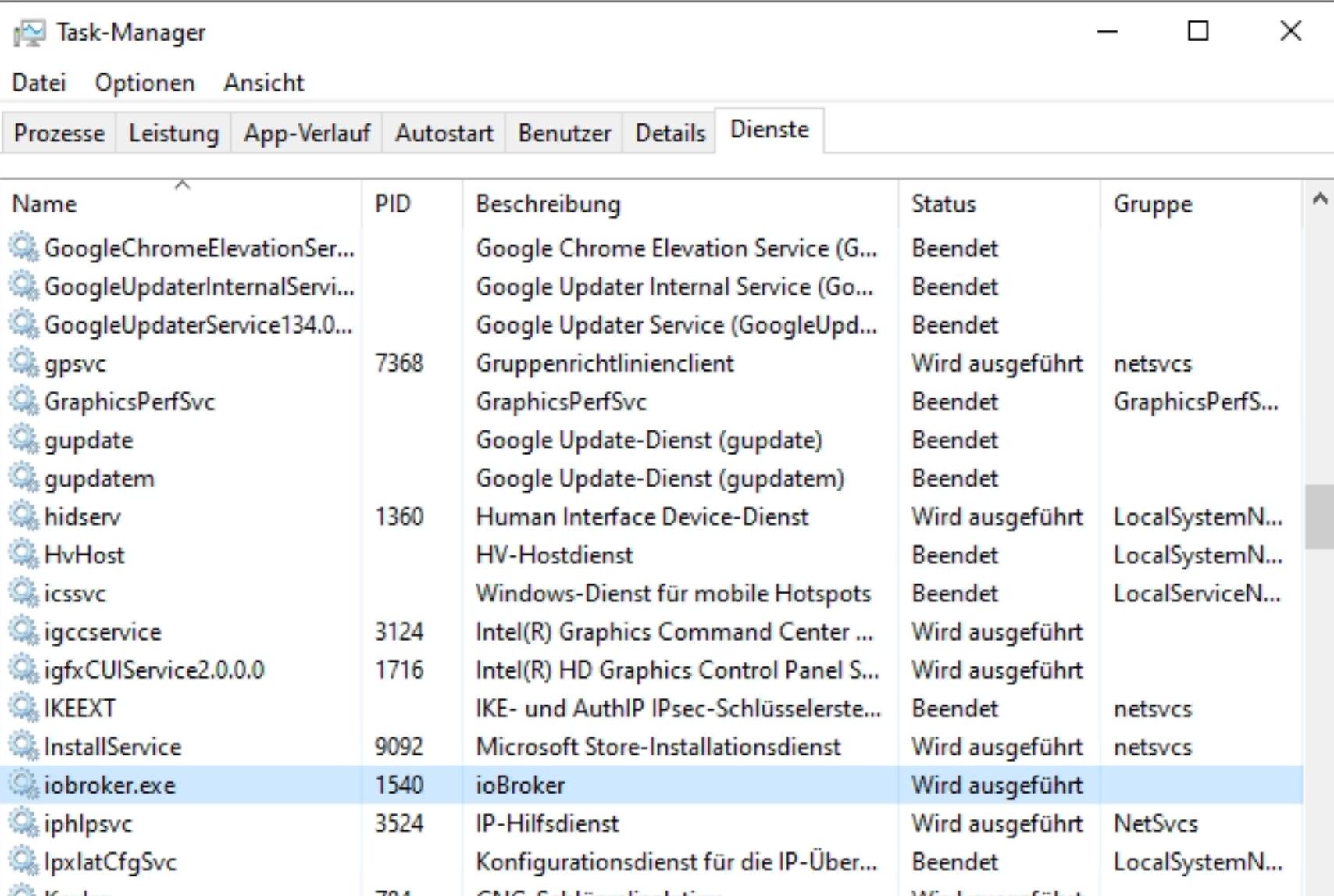Click the InstallService gear icon
The width and height of the screenshot is (1334, 896).
tap(23, 745)
